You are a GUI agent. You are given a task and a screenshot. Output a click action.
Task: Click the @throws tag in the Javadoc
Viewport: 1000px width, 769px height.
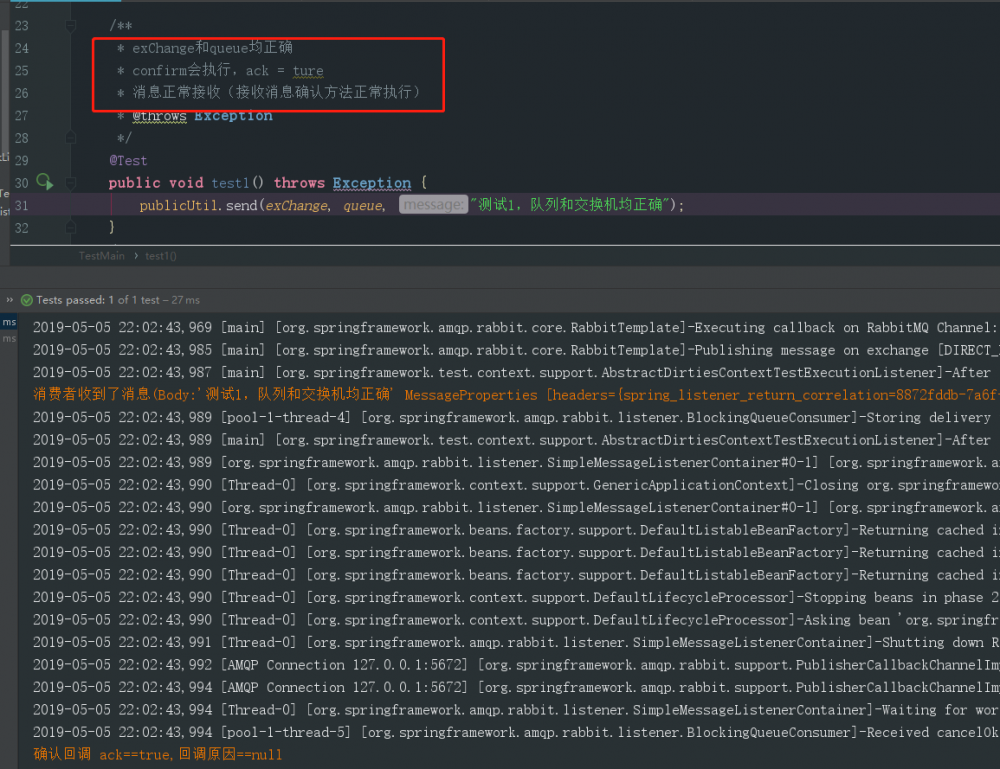pyautogui.click(x=159, y=115)
